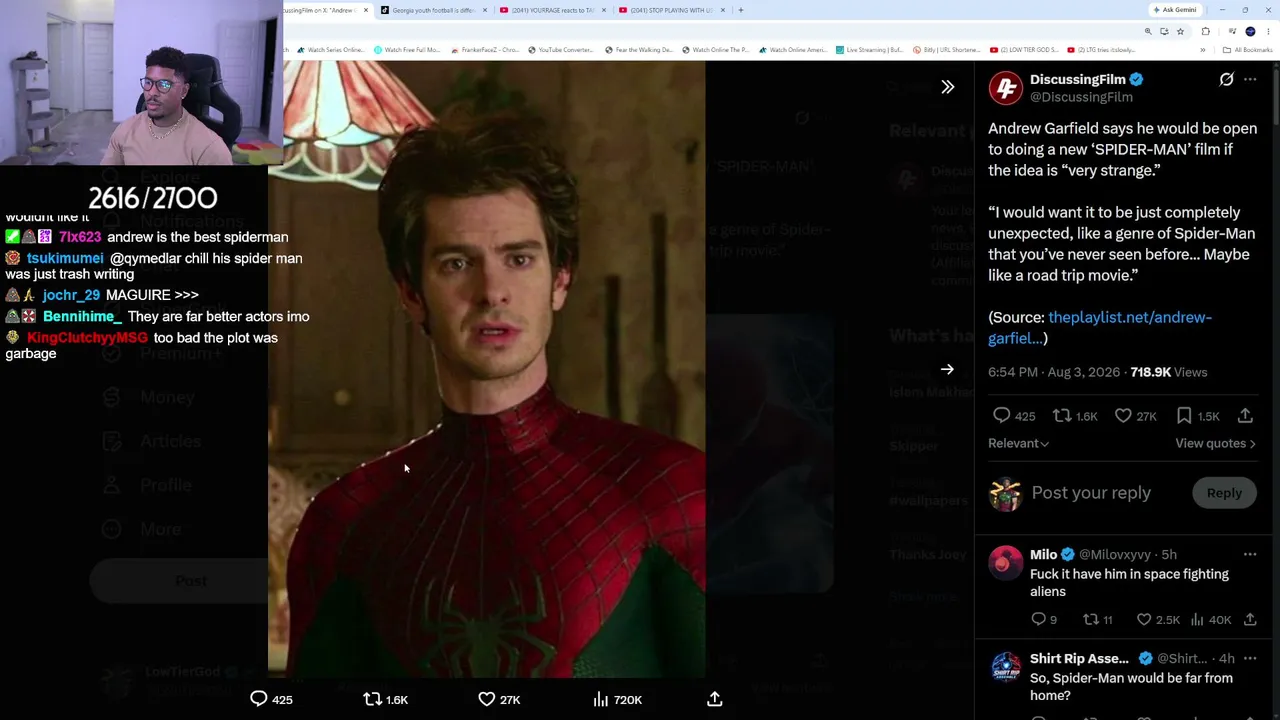Share the post from side panel share icon
Screen dimensions: 1280x720
click(1245, 416)
